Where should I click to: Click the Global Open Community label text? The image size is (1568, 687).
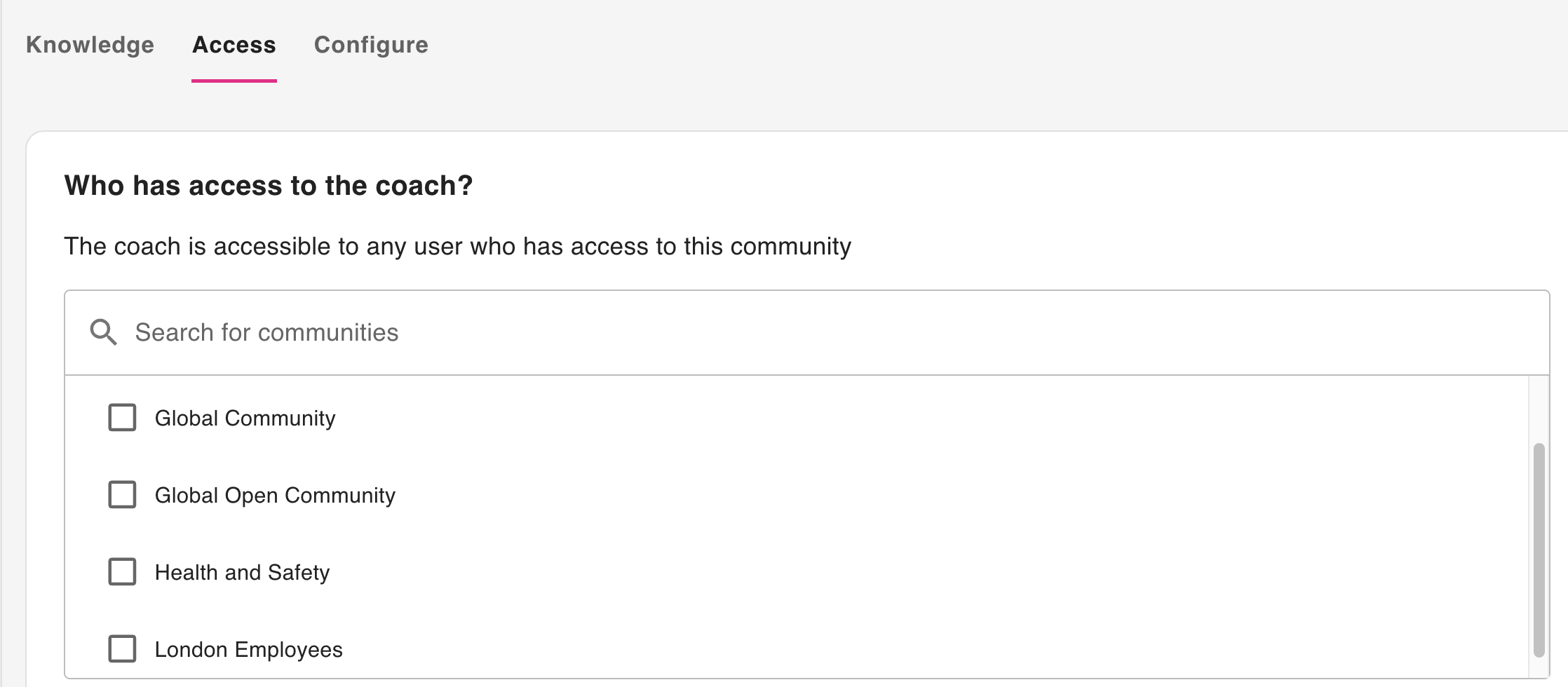coord(275,496)
